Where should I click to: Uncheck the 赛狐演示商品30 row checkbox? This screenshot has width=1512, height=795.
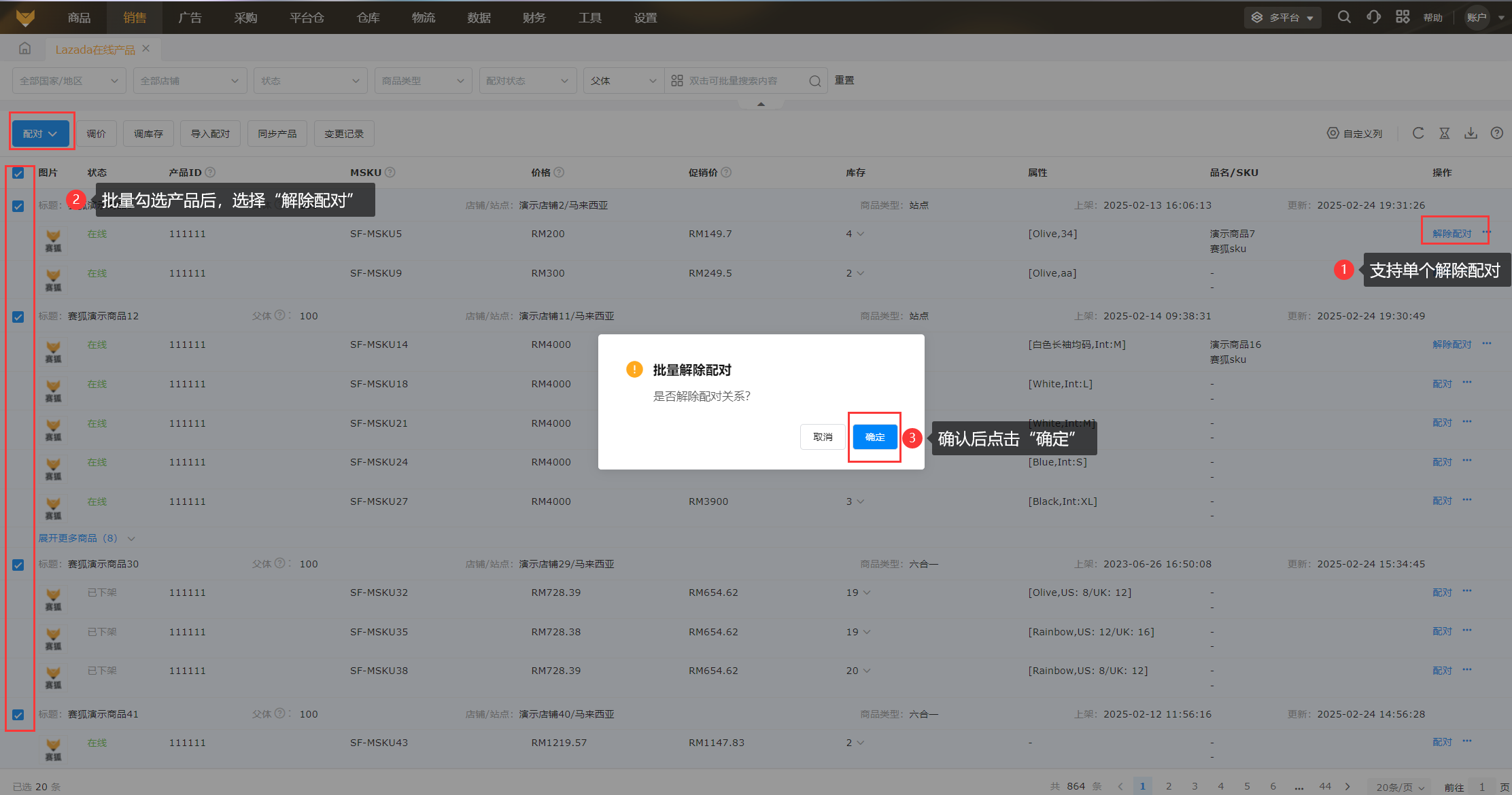(18, 565)
